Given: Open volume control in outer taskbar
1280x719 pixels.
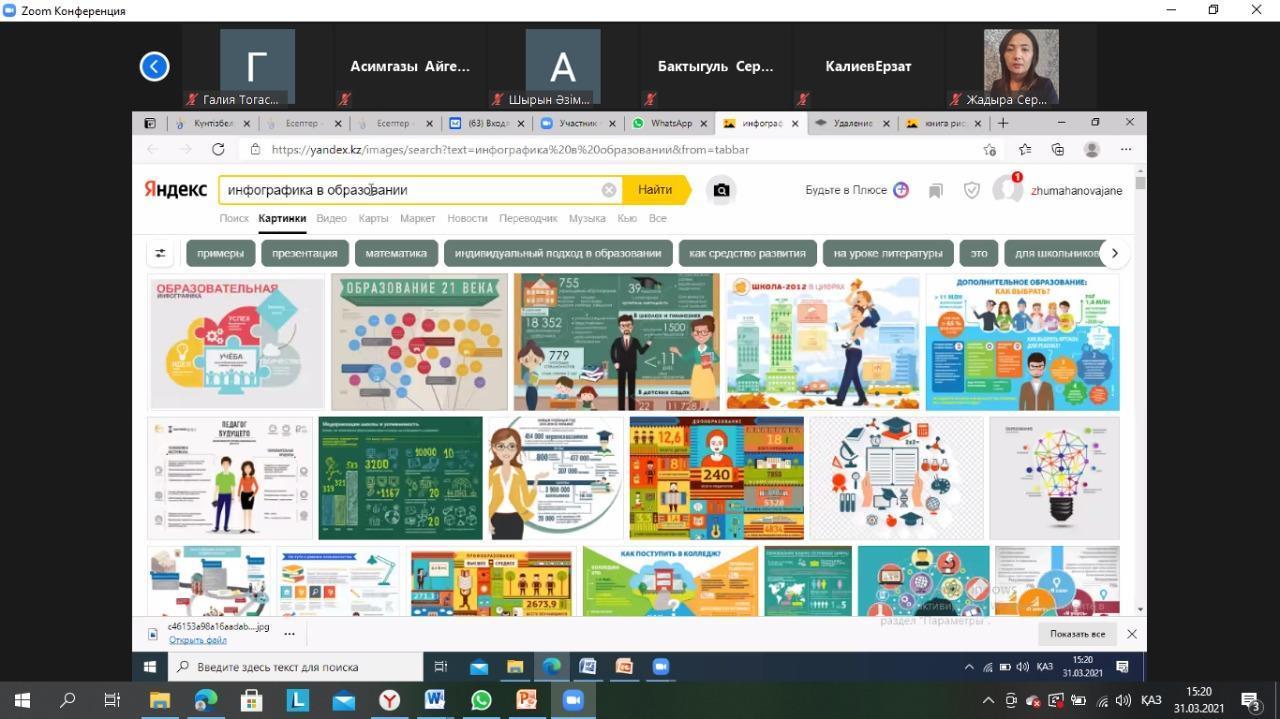Looking at the screenshot, I should pos(1122,700).
